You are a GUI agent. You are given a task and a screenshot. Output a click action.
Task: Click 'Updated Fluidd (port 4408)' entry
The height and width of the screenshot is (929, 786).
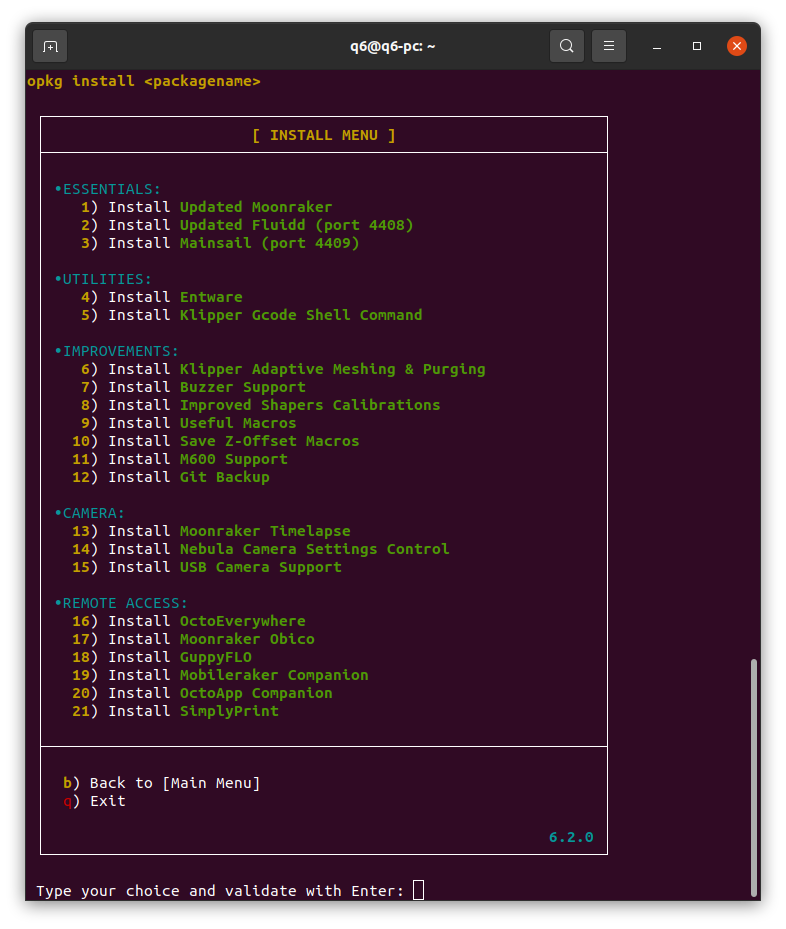click(296, 225)
